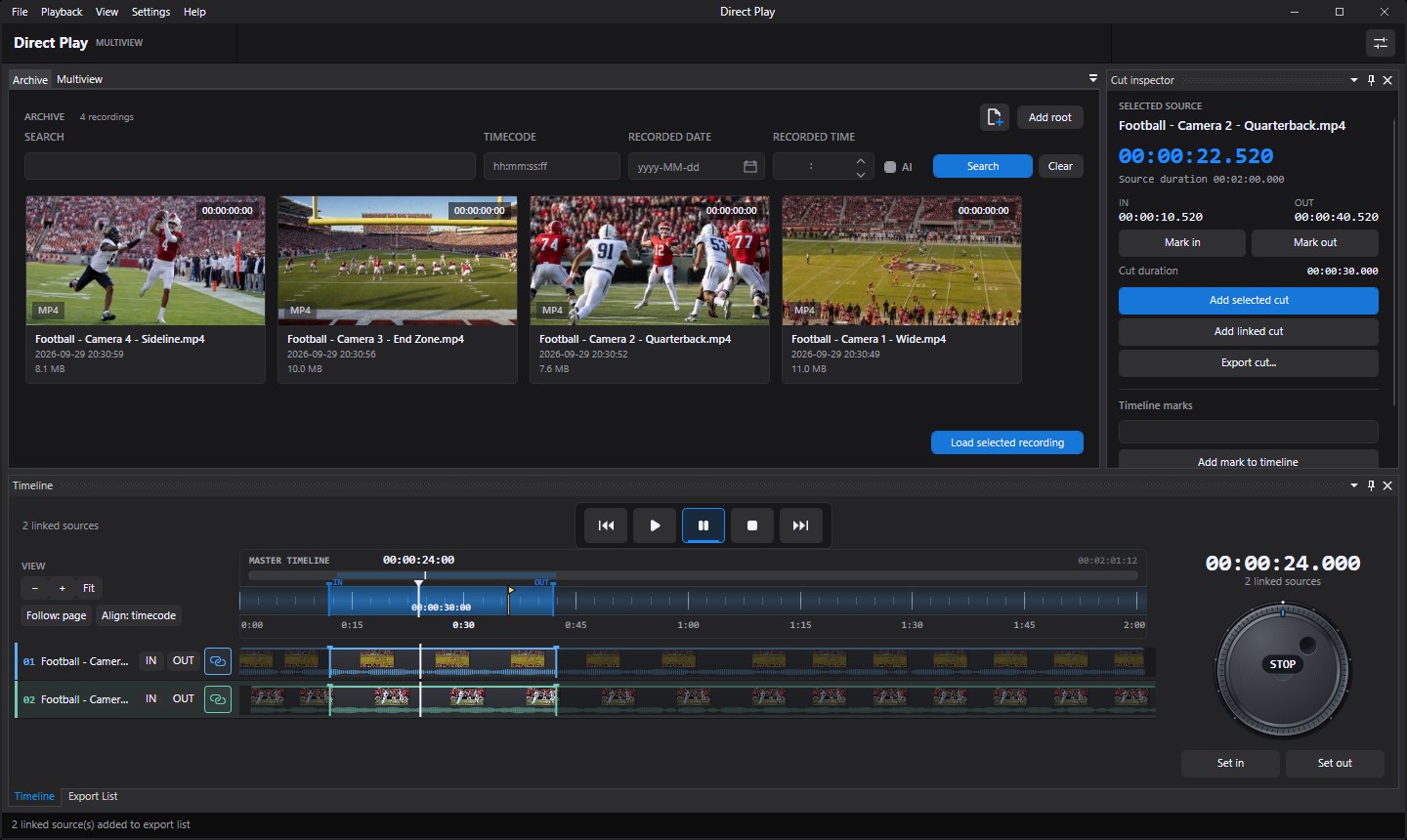1407x840 pixels.
Task: Click the archive search text field
Action: pyautogui.click(x=250, y=166)
